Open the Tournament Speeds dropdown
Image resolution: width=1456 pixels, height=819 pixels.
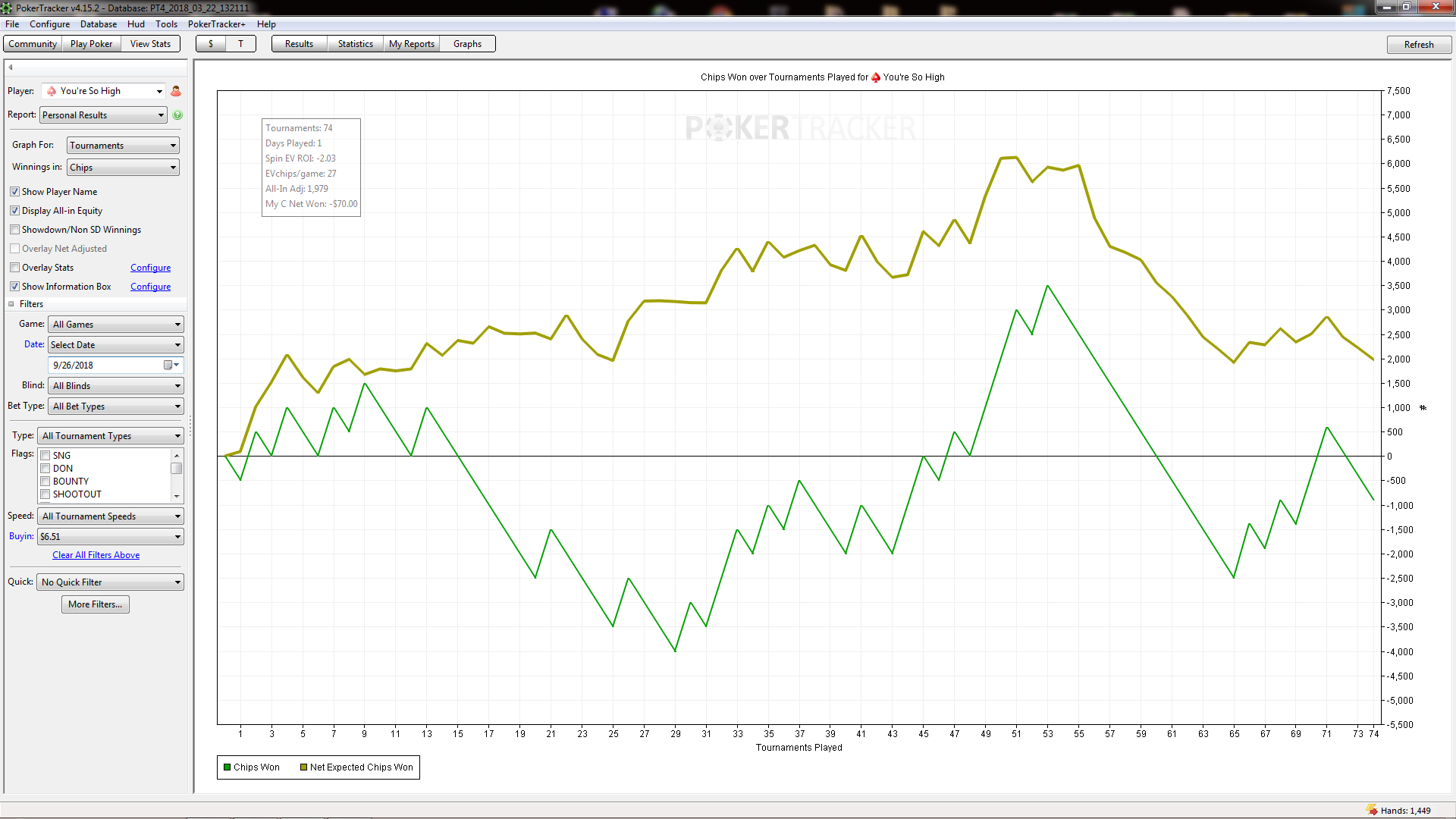(x=111, y=516)
